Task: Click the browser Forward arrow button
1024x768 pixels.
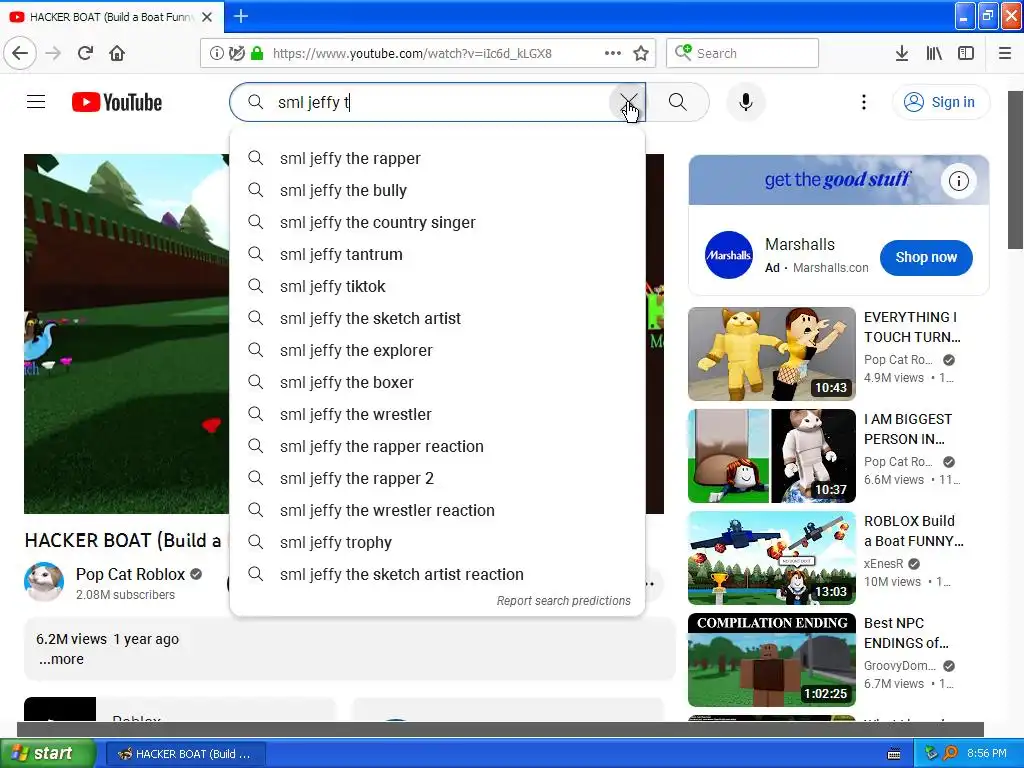Action: pos(54,53)
